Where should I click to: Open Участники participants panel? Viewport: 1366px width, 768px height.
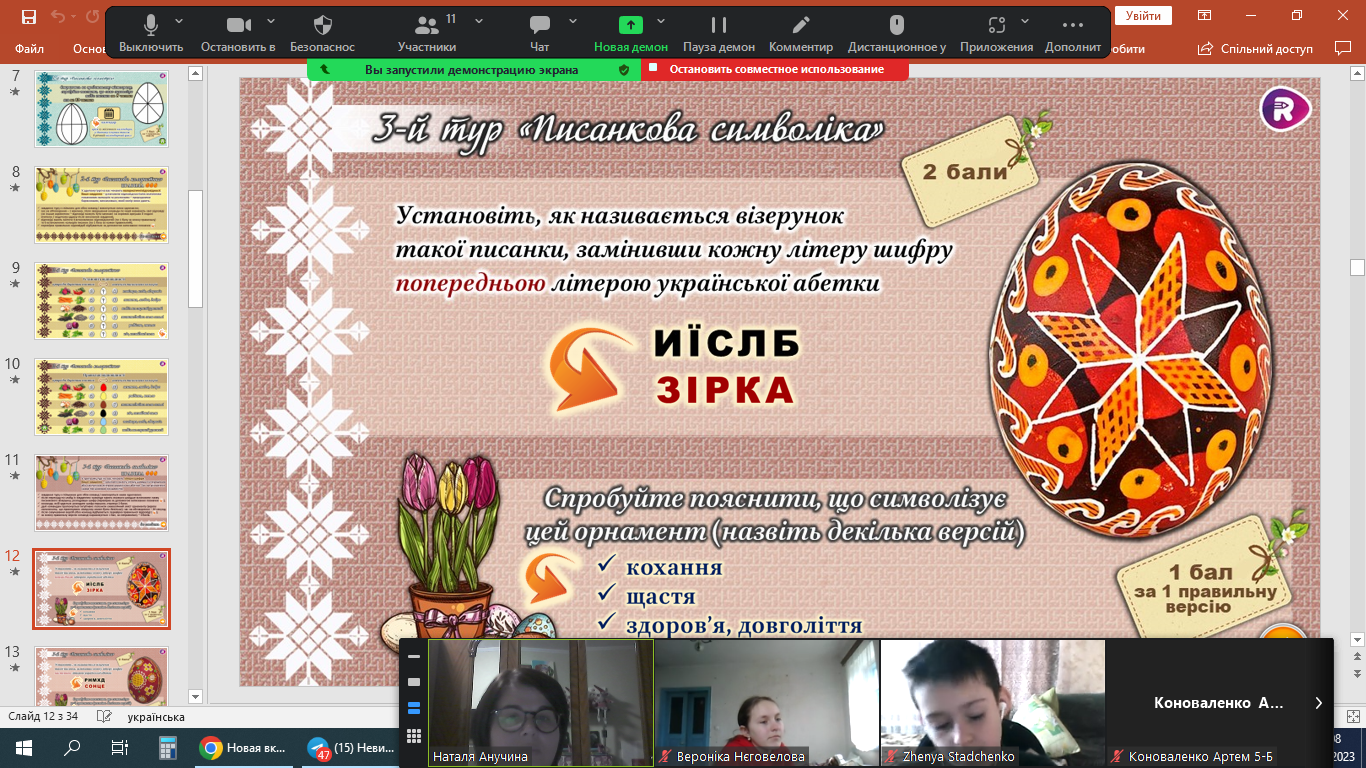[427, 34]
